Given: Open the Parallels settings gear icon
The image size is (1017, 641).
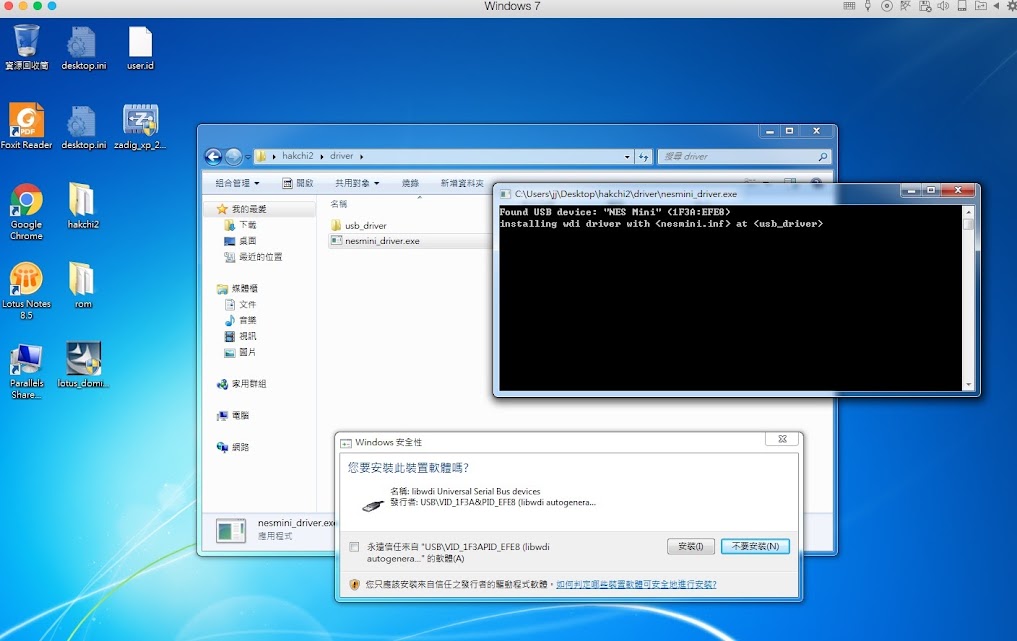Looking at the screenshot, I should [1012, 6].
